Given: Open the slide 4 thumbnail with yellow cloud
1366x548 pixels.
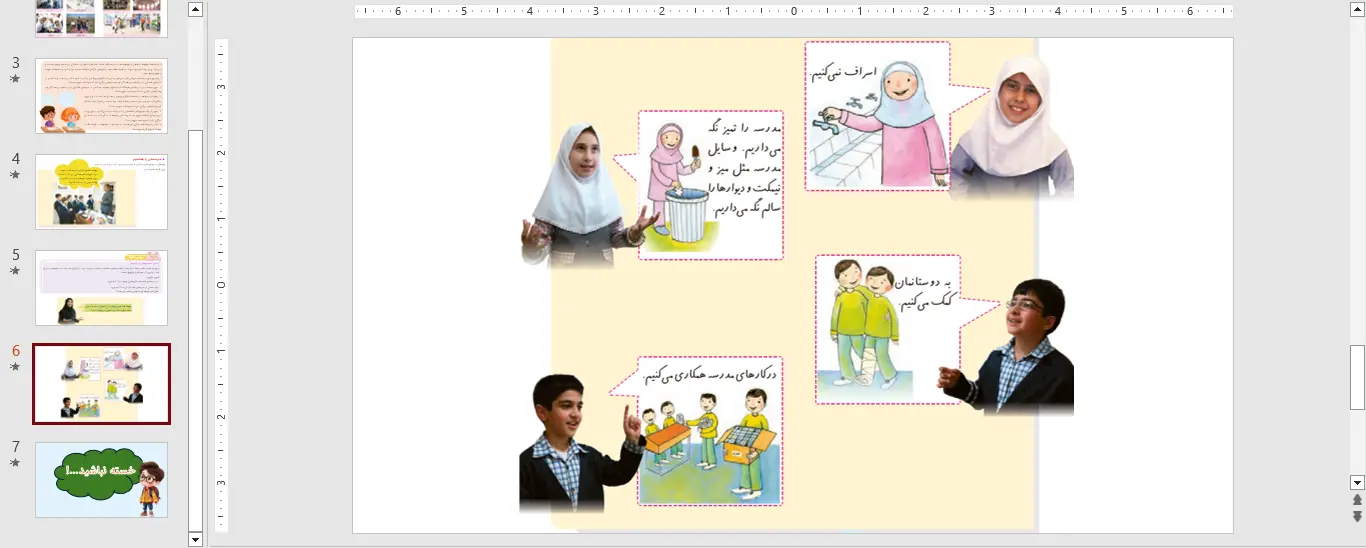Looking at the screenshot, I should (x=101, y=192).
